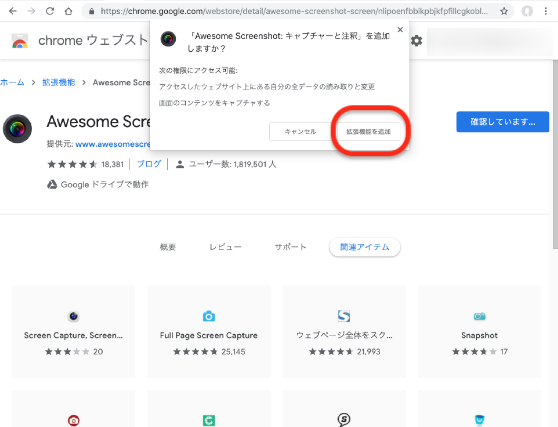Click the large Awesome Screenshot extension icon
558x427 pixels.
pos(17,128)
